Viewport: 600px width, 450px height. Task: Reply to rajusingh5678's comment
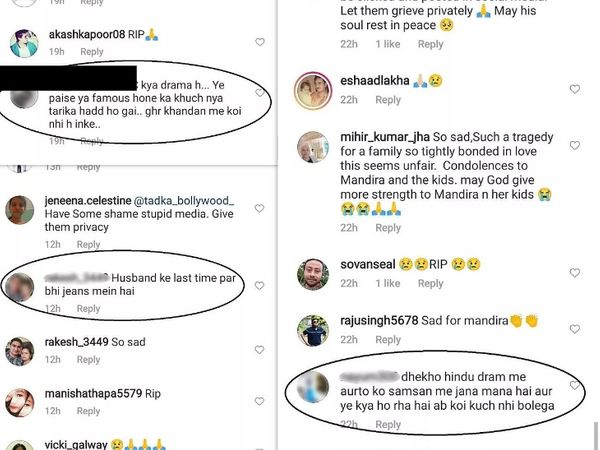388,340
